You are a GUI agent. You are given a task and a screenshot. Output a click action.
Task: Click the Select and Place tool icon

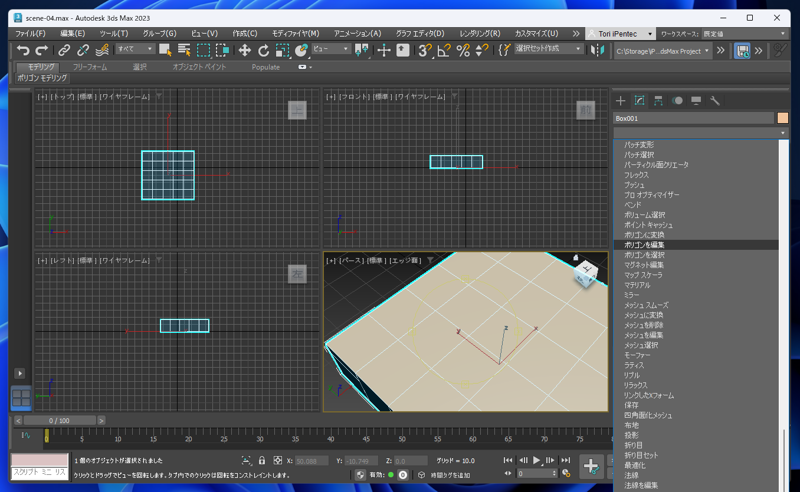coord(301,50)
